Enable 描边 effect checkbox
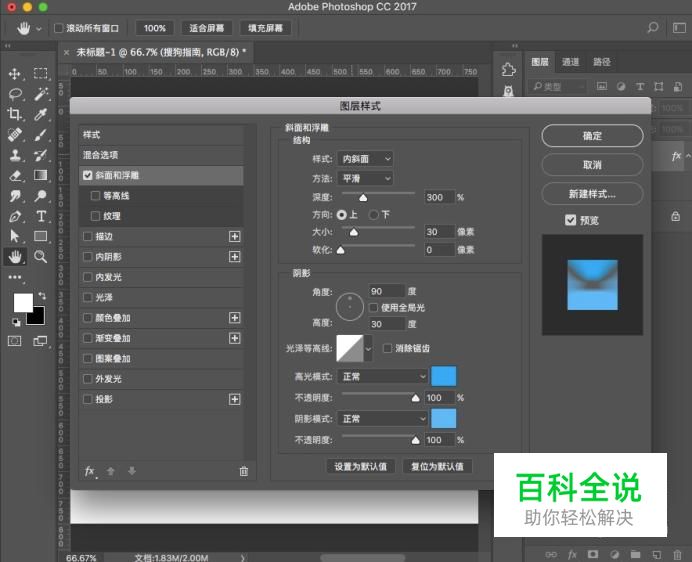This screenshot has height=562, width=692. [x=87, y=236]
